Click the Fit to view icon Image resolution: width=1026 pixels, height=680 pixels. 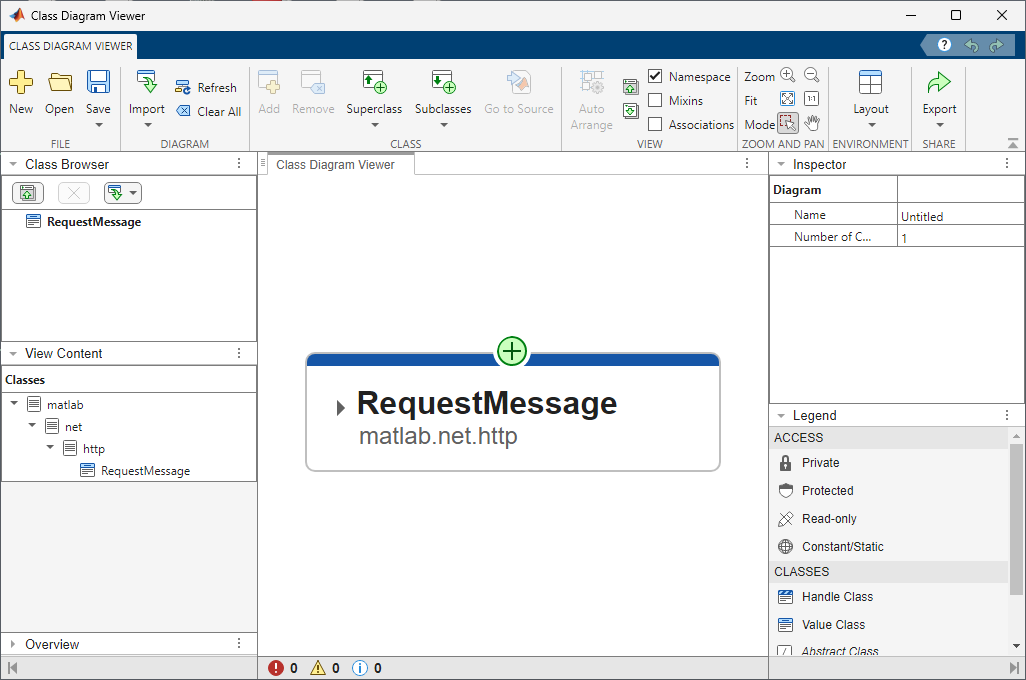point(788,99)
